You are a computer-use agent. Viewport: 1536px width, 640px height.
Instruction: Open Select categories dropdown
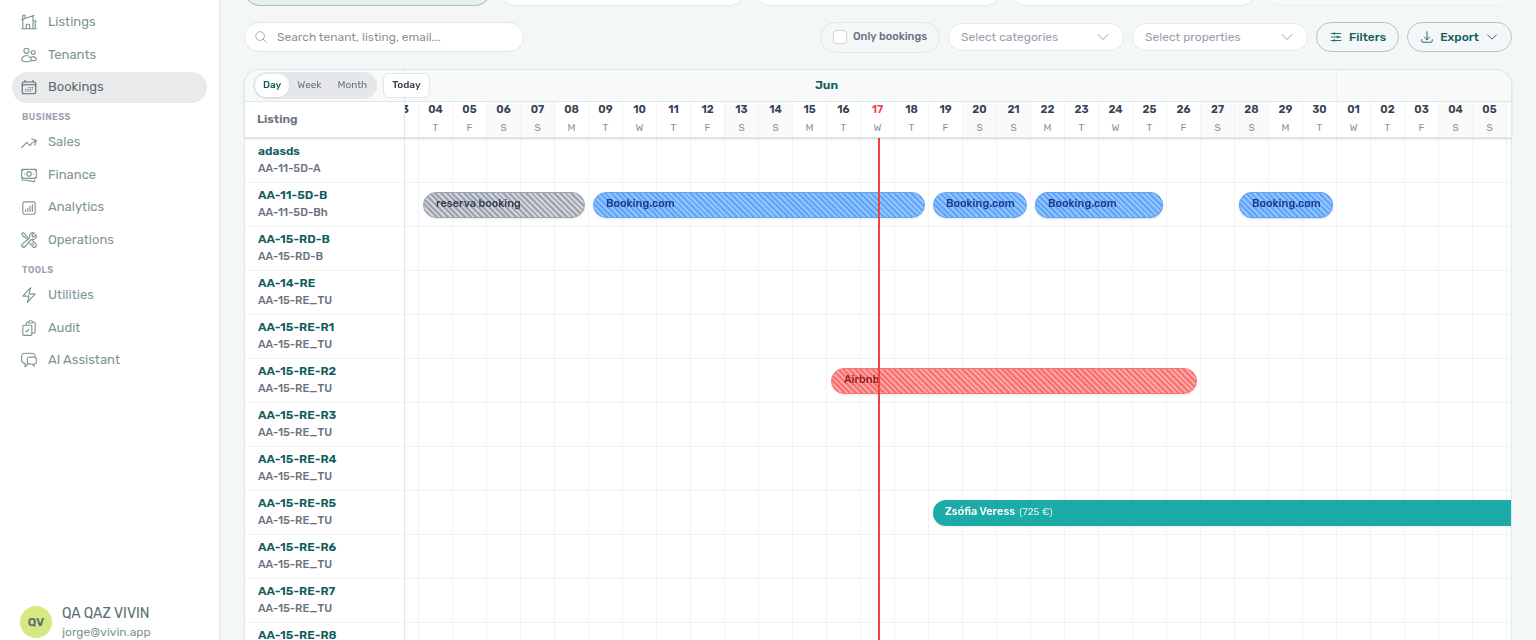point(1035,37)
